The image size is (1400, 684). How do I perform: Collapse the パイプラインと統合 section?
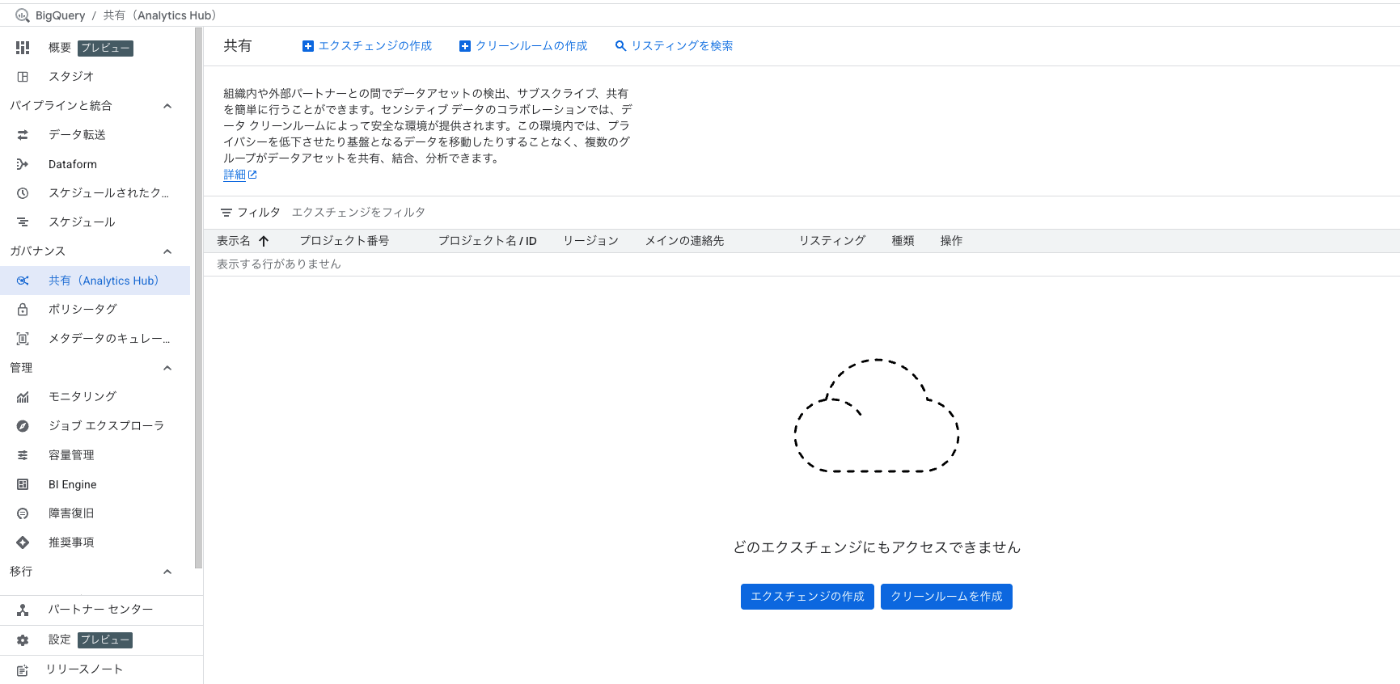click(x=167, y=106)
